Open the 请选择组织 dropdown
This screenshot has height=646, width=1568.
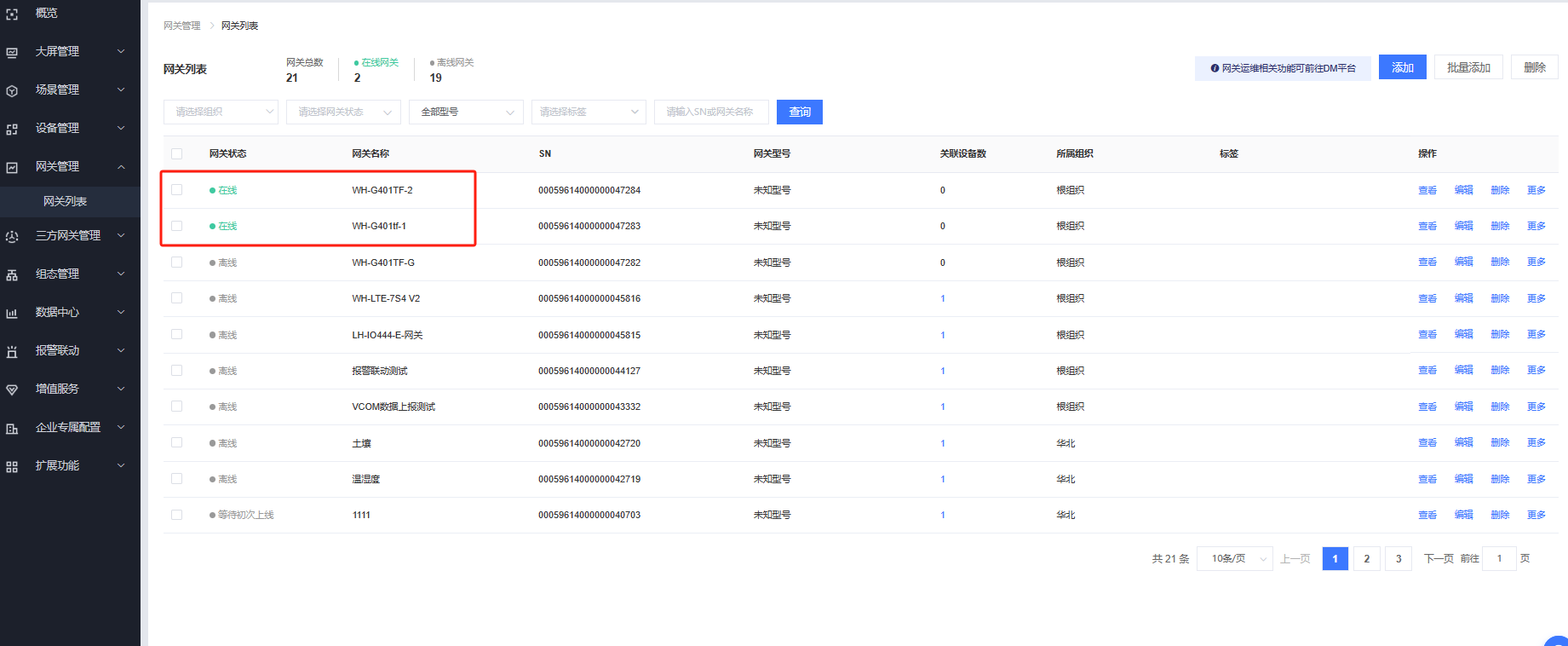221,112
